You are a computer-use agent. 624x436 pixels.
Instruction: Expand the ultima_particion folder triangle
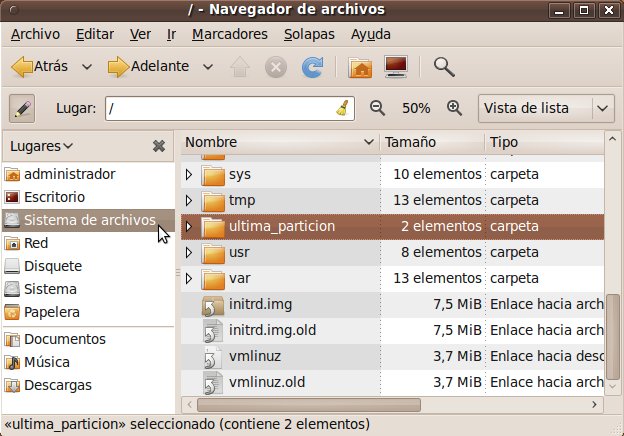coord(189,226)
